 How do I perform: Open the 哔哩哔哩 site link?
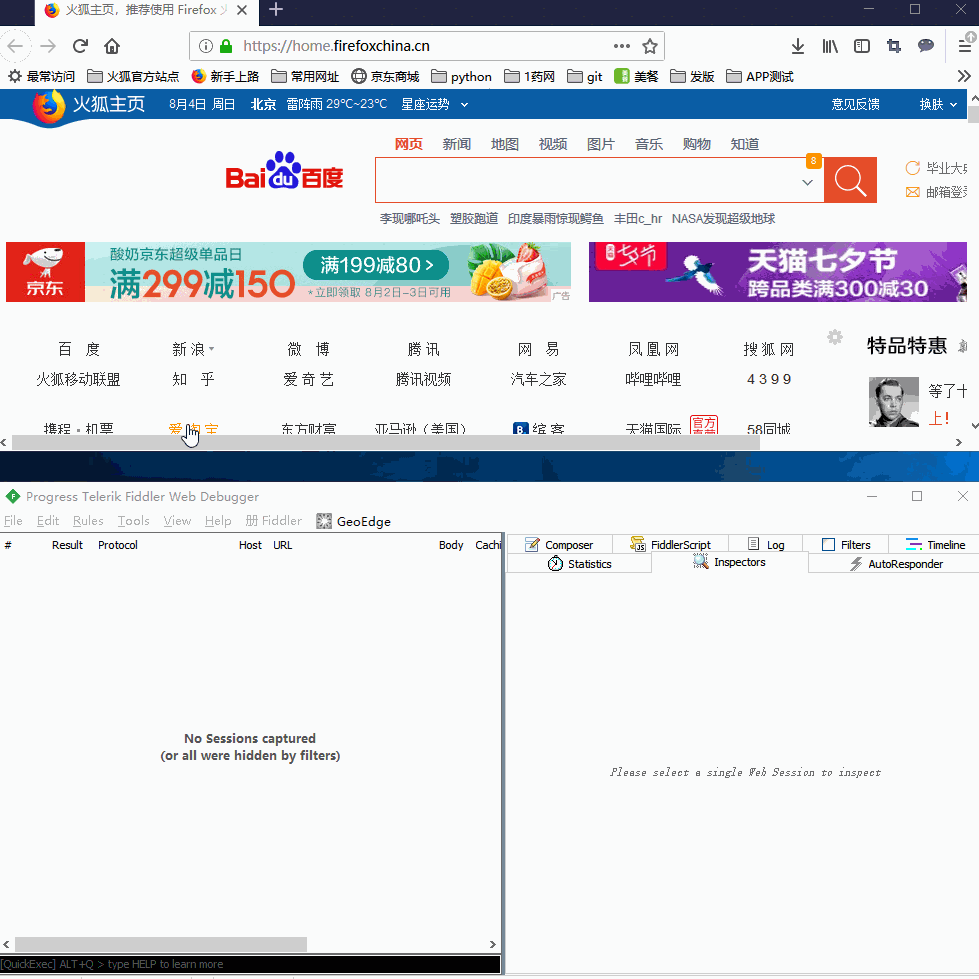[x=653, y=379]
